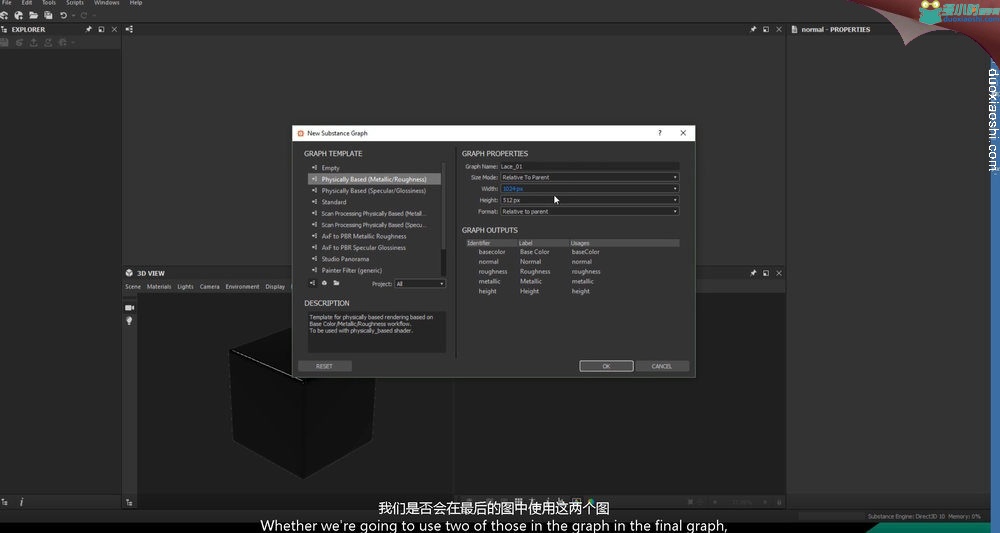Screen dimensions: 1000x533
Task: Open the Edit menu
Action: click(x=27, y=3)
